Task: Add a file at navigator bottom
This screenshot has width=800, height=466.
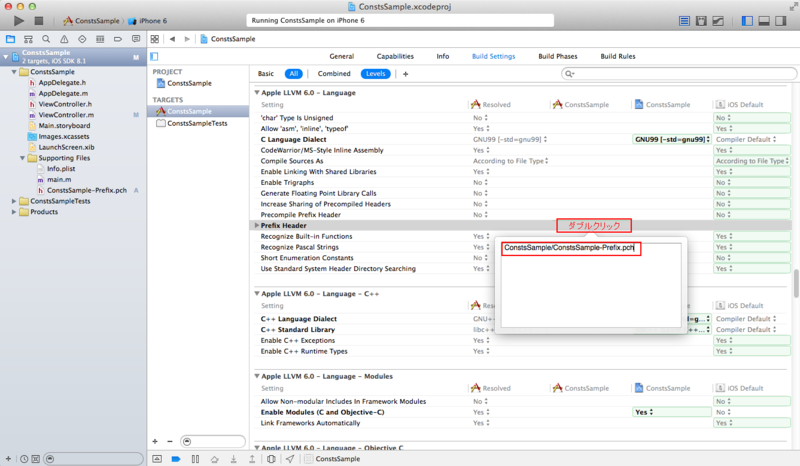Action: pyautogui.click(x=8, y=459)
